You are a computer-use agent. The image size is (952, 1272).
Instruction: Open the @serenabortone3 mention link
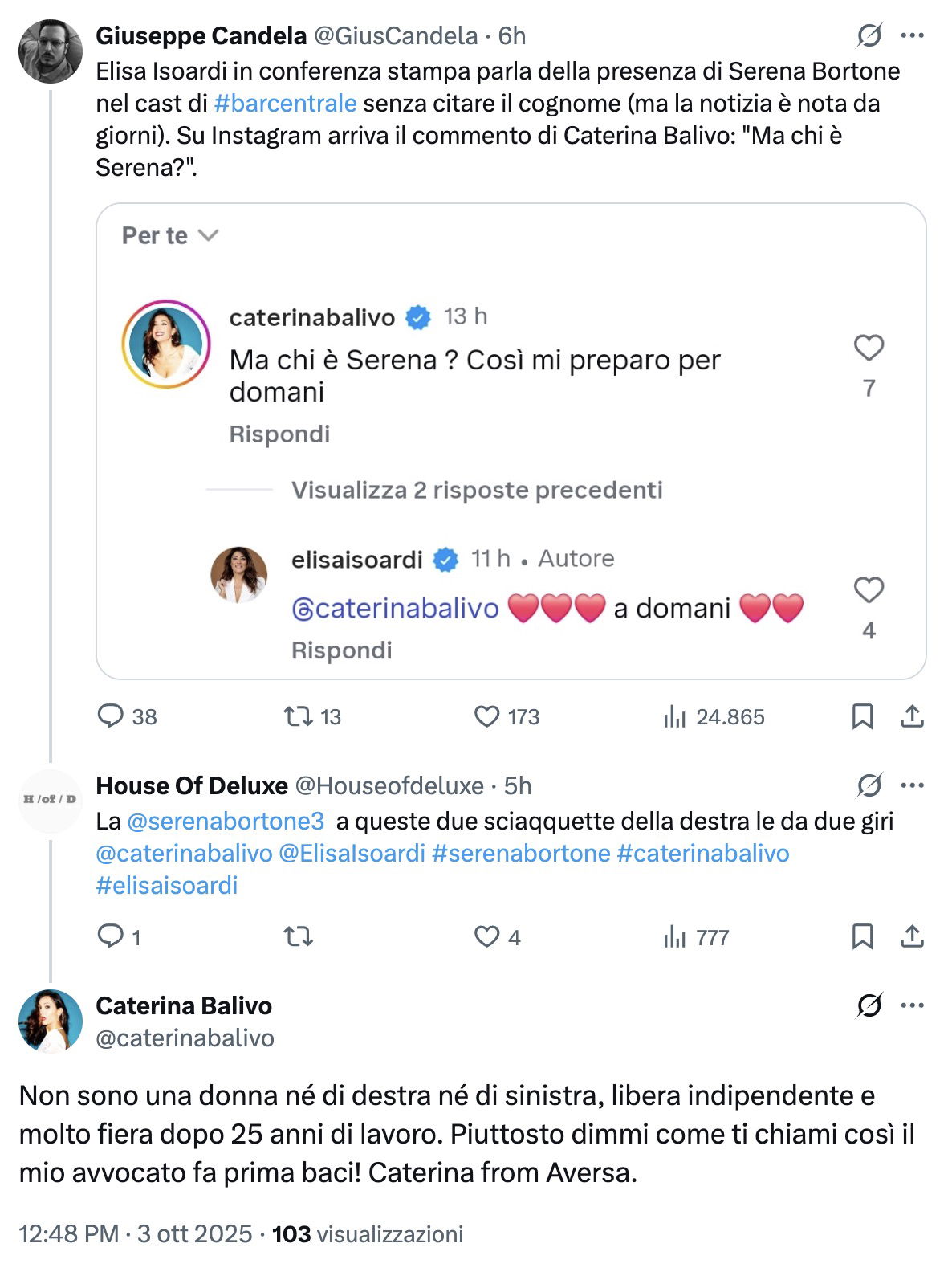226,821
